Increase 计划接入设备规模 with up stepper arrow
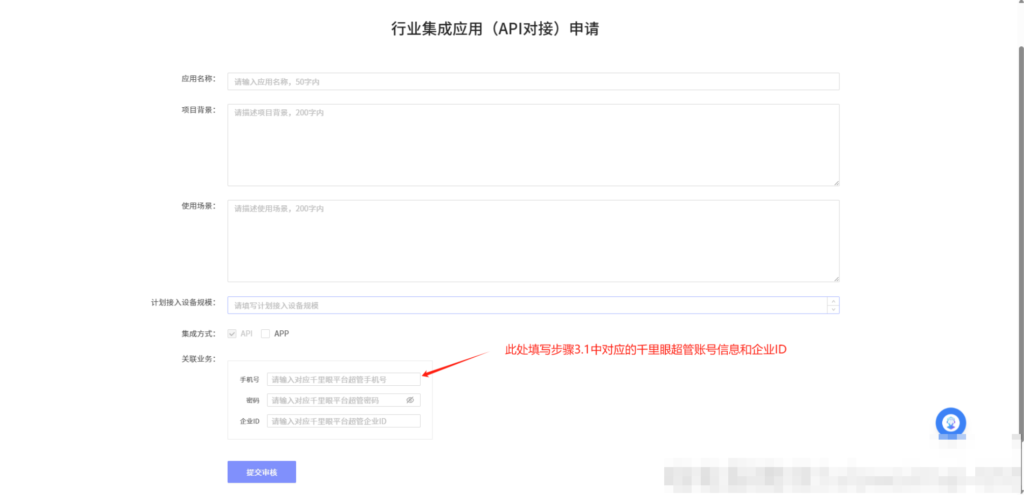This screenshot has height=495, width=1024. point(833,301)
